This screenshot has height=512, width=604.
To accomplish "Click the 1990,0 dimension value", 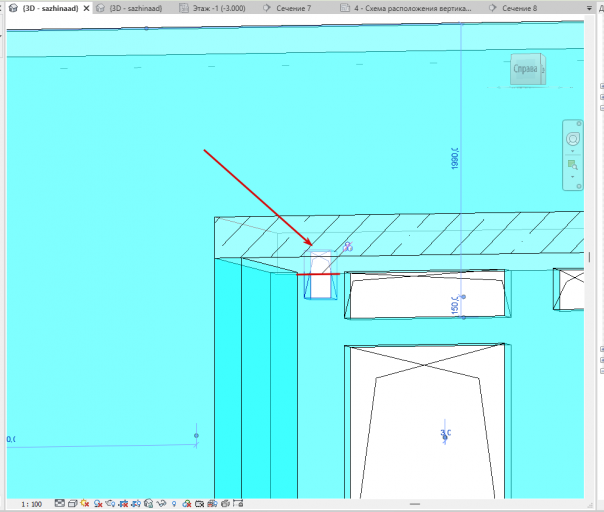I will coord(455,158).
